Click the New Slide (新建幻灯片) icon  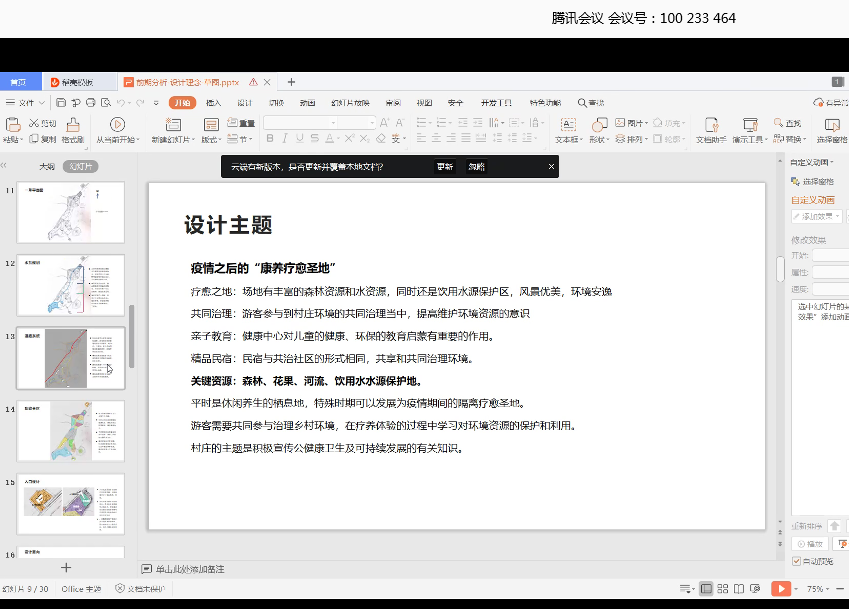coord(170,125)
